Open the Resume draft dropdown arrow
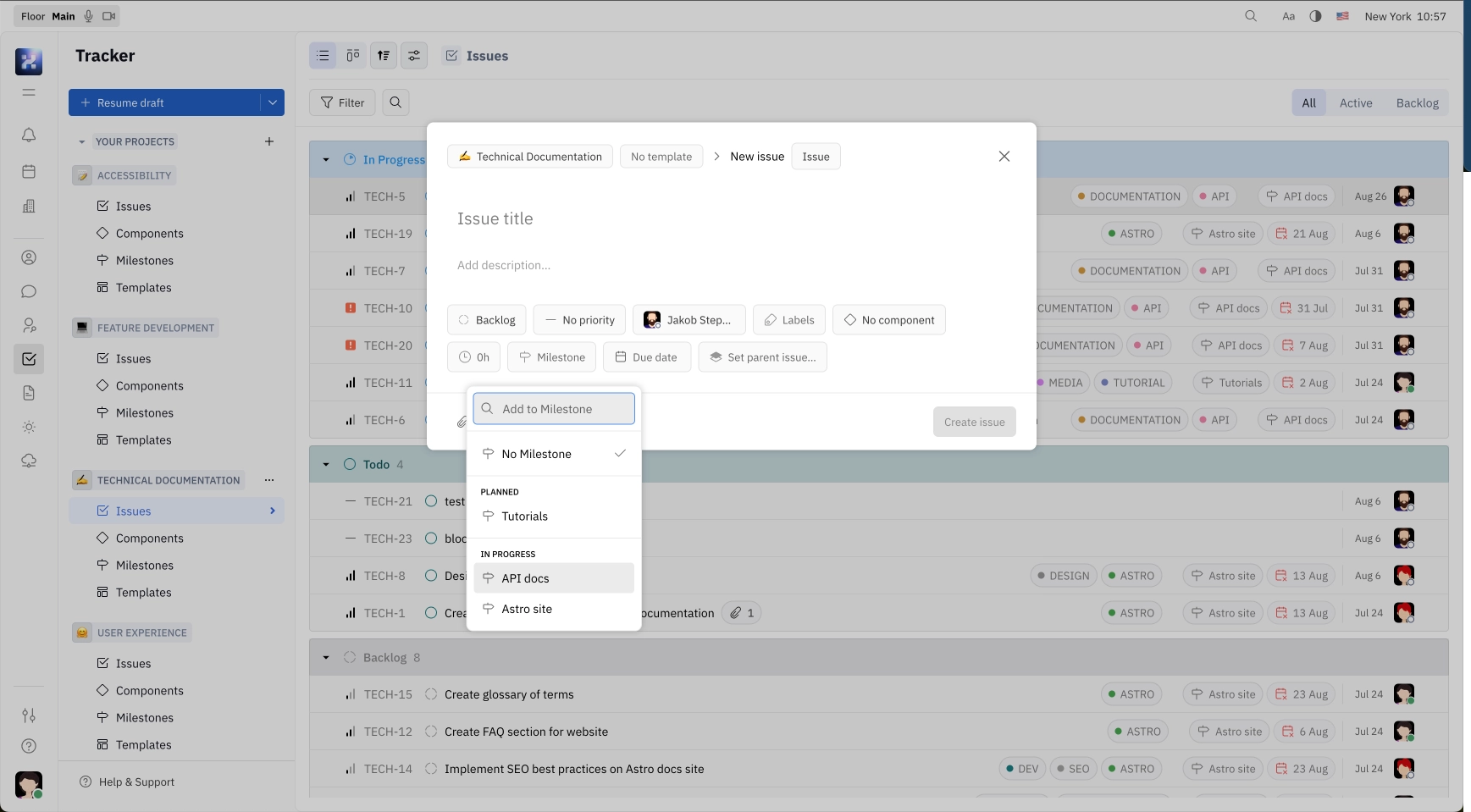 point(273,102)
